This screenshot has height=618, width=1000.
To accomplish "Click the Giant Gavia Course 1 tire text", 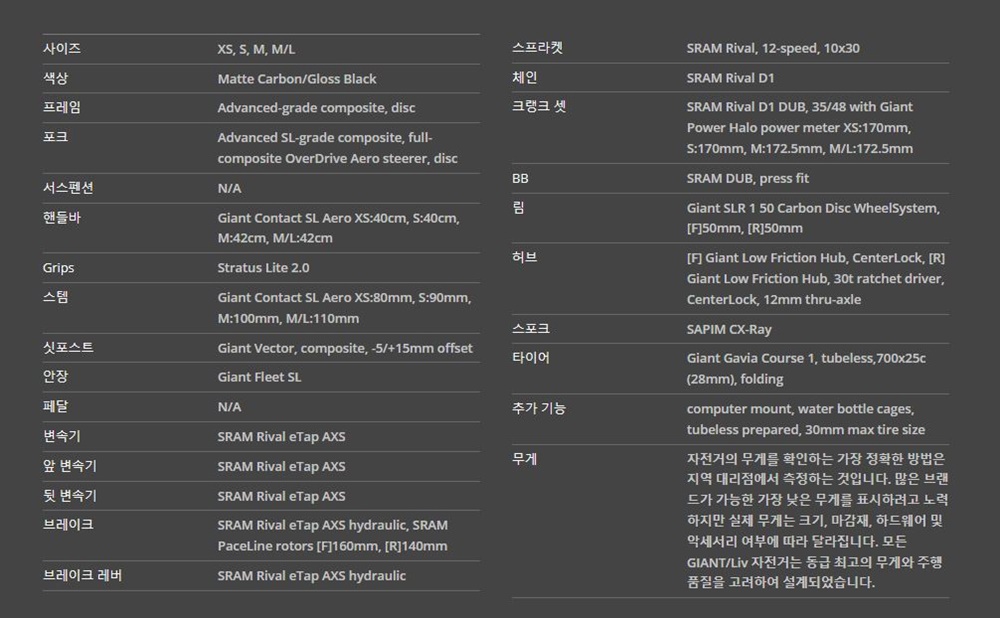I will pos(805,368).
